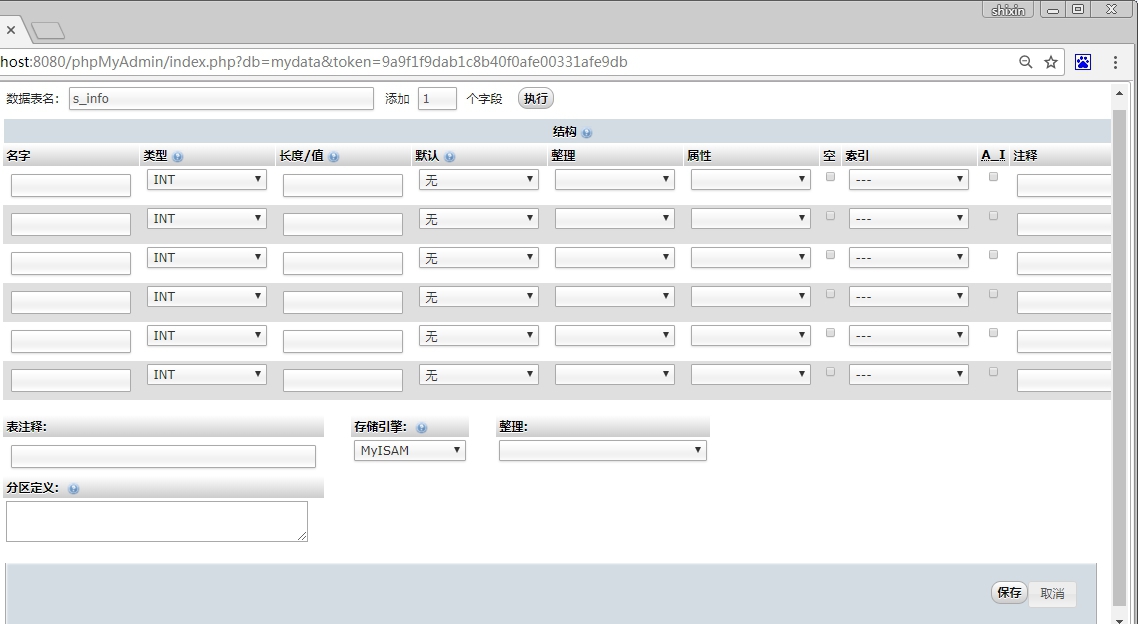Enable A_I checkbox in second row

click(993, 216)
